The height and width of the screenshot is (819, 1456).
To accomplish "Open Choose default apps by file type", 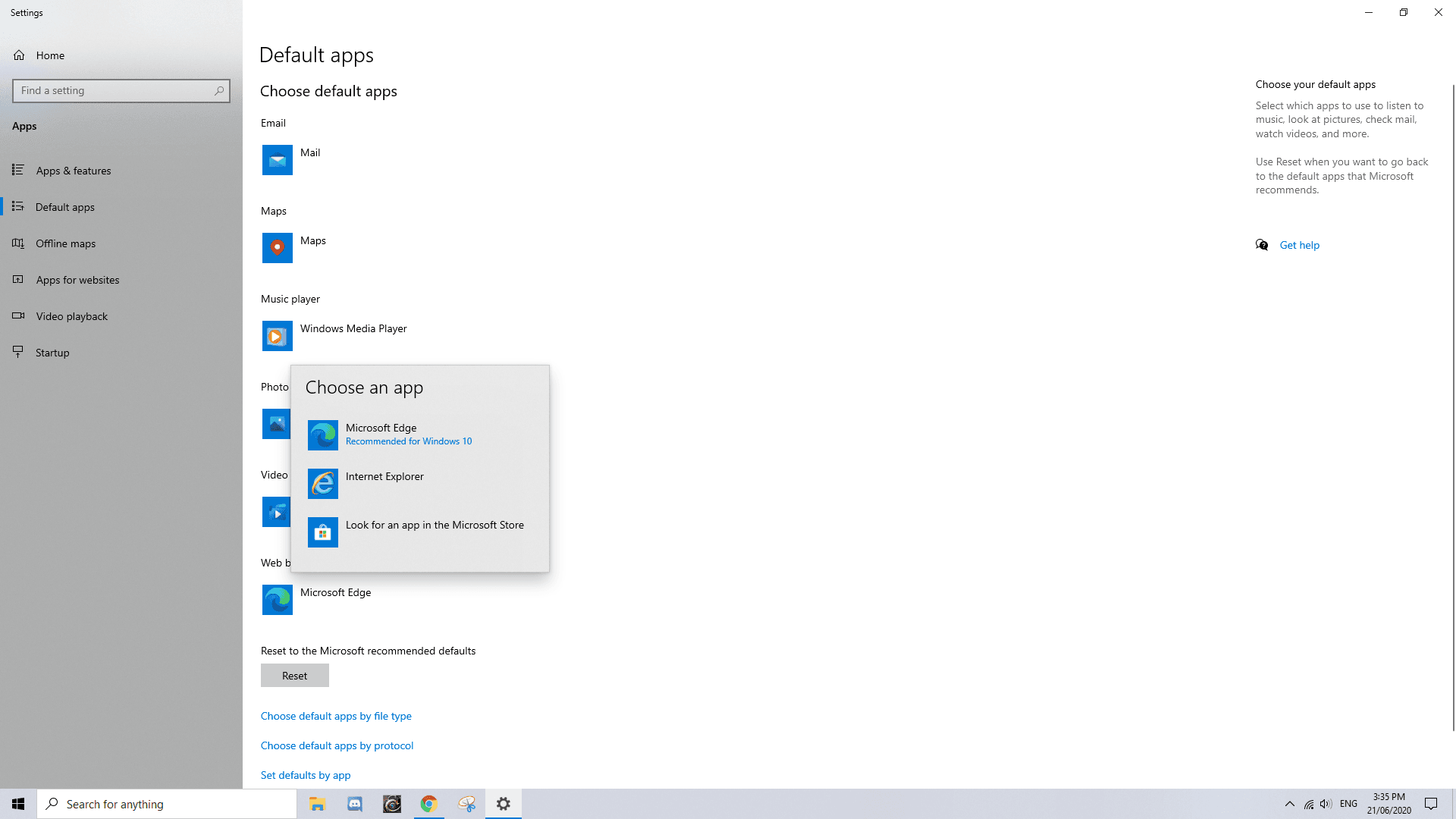I will click(x=336, y=716).
